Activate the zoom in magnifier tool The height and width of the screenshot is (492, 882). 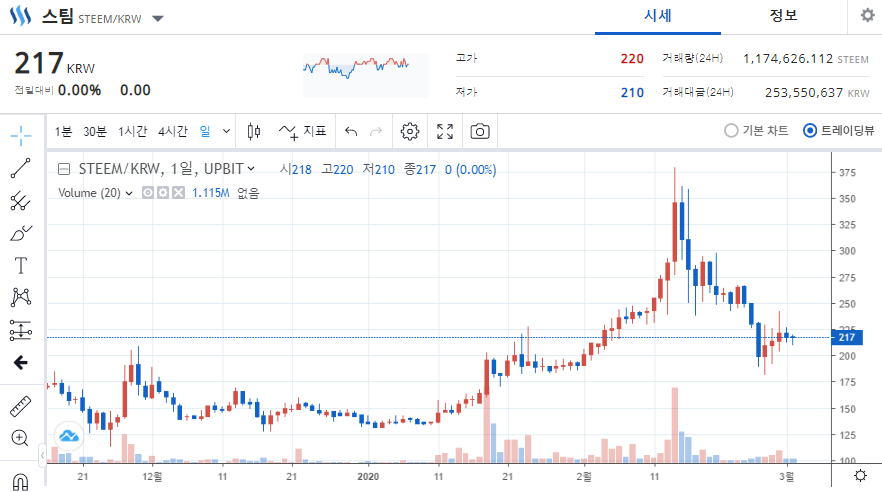[20, 438]
